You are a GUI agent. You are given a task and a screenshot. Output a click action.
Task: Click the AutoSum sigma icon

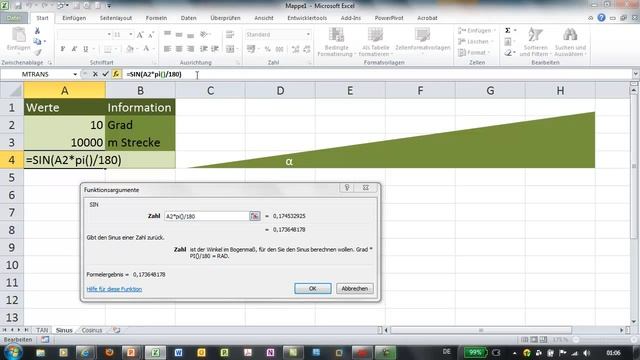point(508,31)
